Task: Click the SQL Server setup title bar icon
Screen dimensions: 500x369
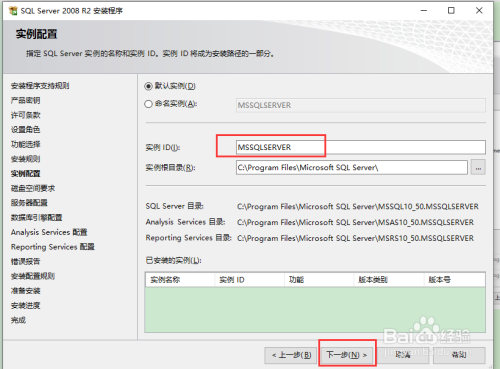Action: 13,11
